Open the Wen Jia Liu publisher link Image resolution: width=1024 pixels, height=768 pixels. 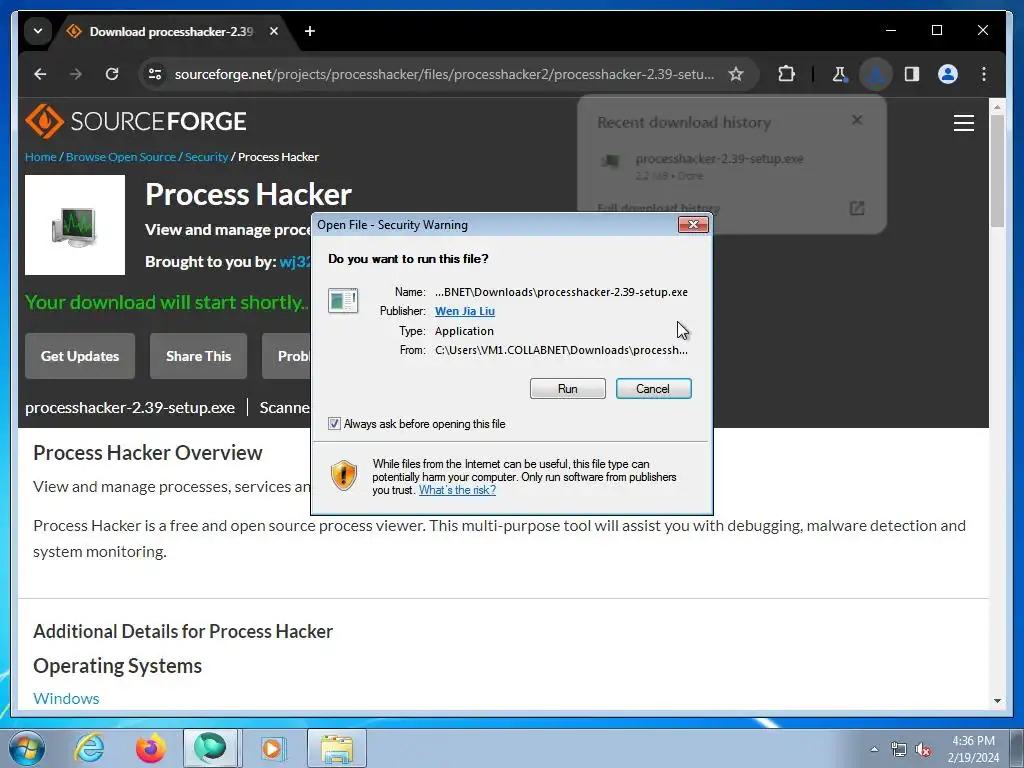[465, 311]
